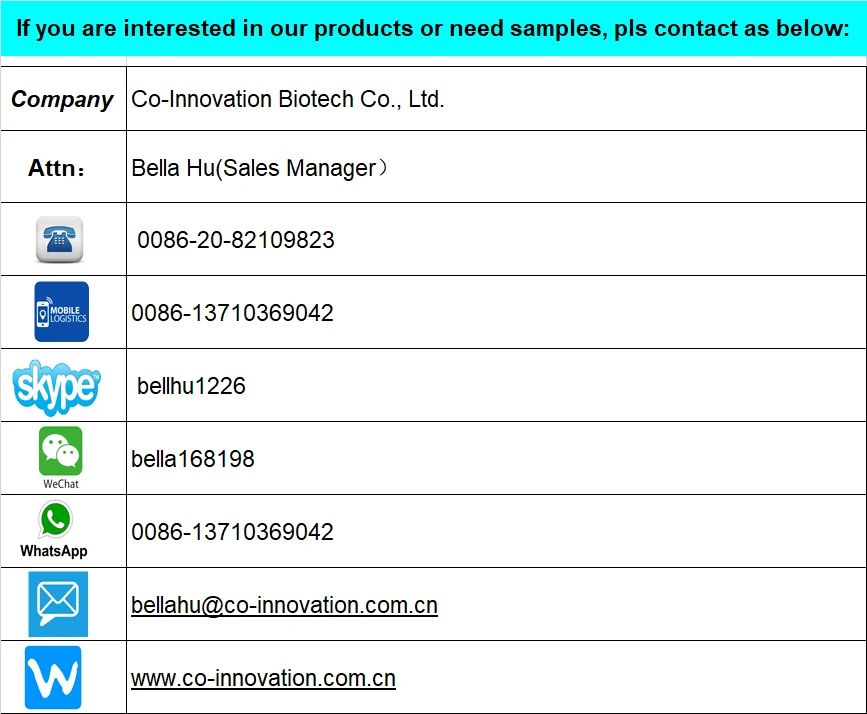Click the blue telephone icon
This screenshot has height=714, width=867.
pyautogui.click(x=60, y=240)
